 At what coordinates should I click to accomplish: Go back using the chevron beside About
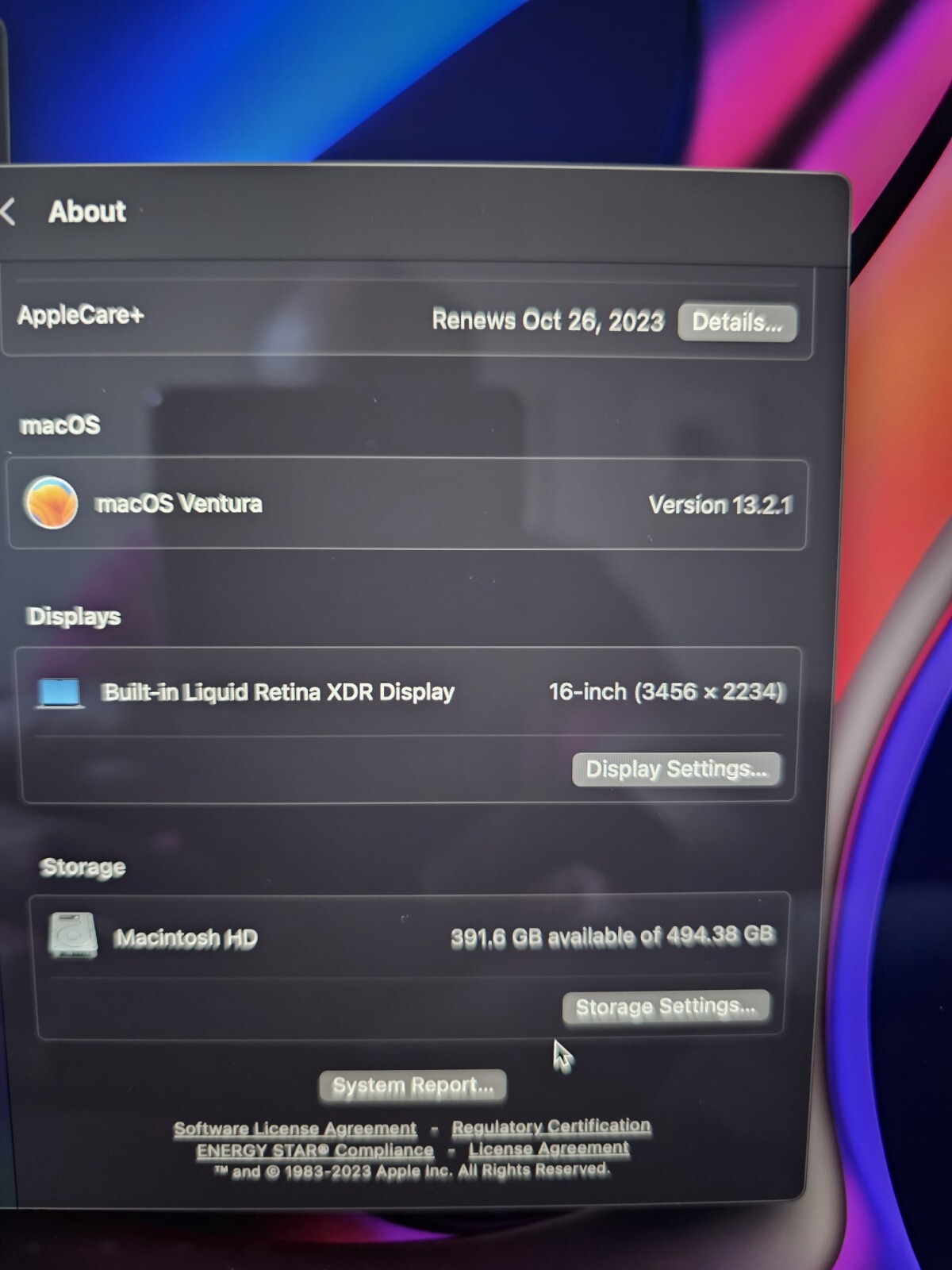click(x=9, y=212)
